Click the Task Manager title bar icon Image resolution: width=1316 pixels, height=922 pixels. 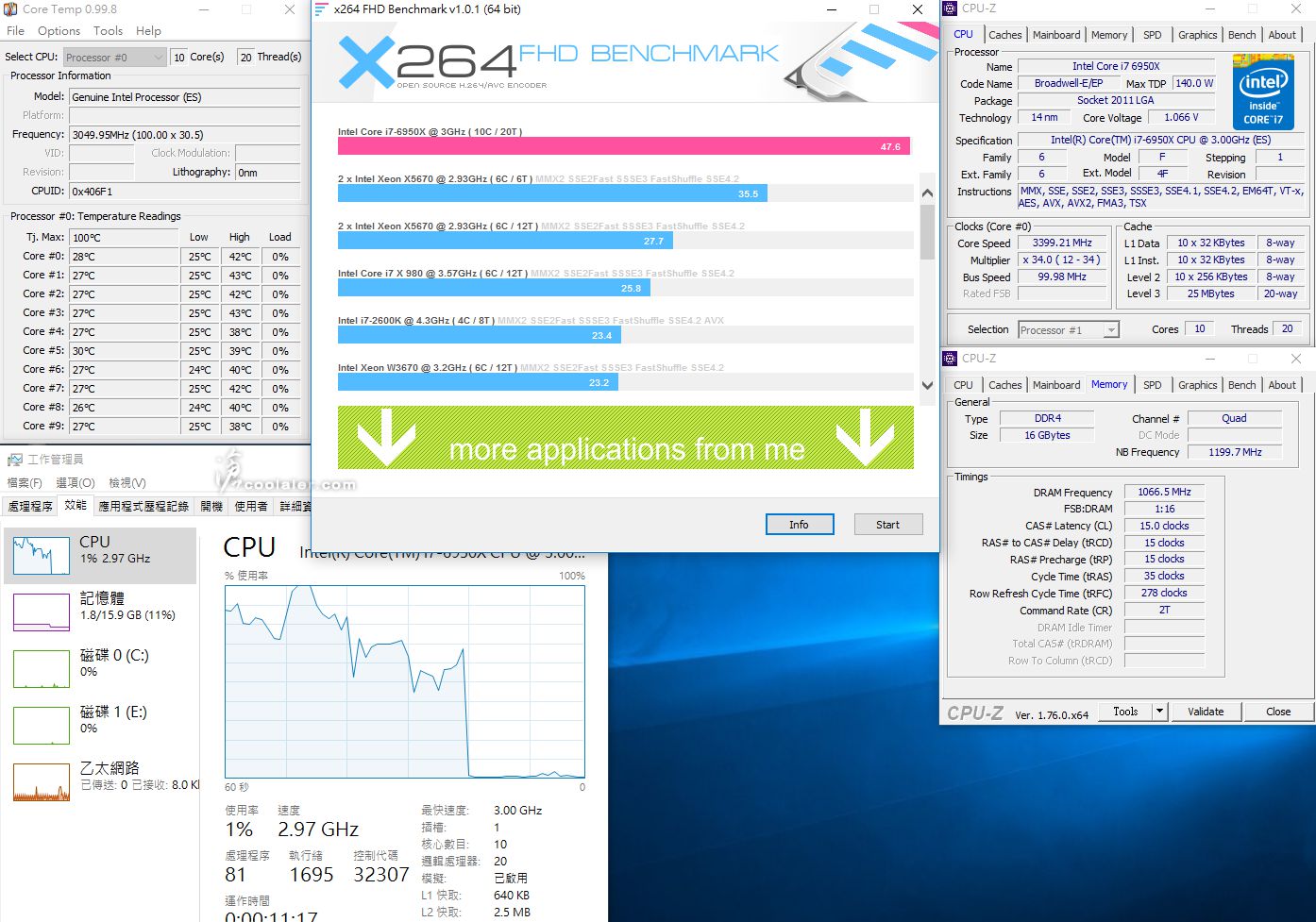[x=15, y=460]
